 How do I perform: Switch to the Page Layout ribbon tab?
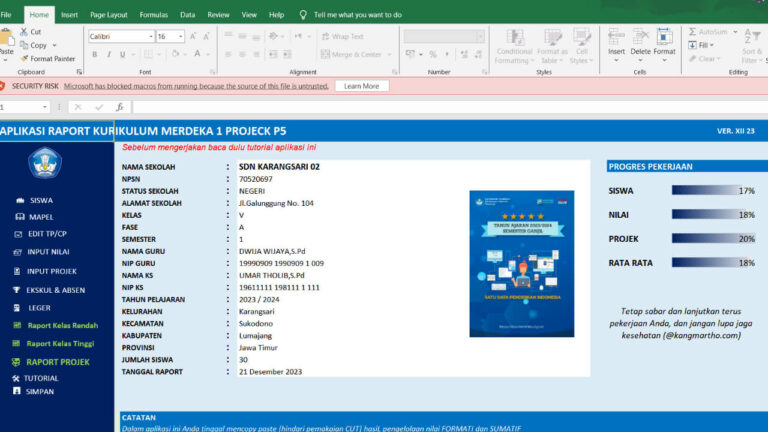(x=108, y=15)
